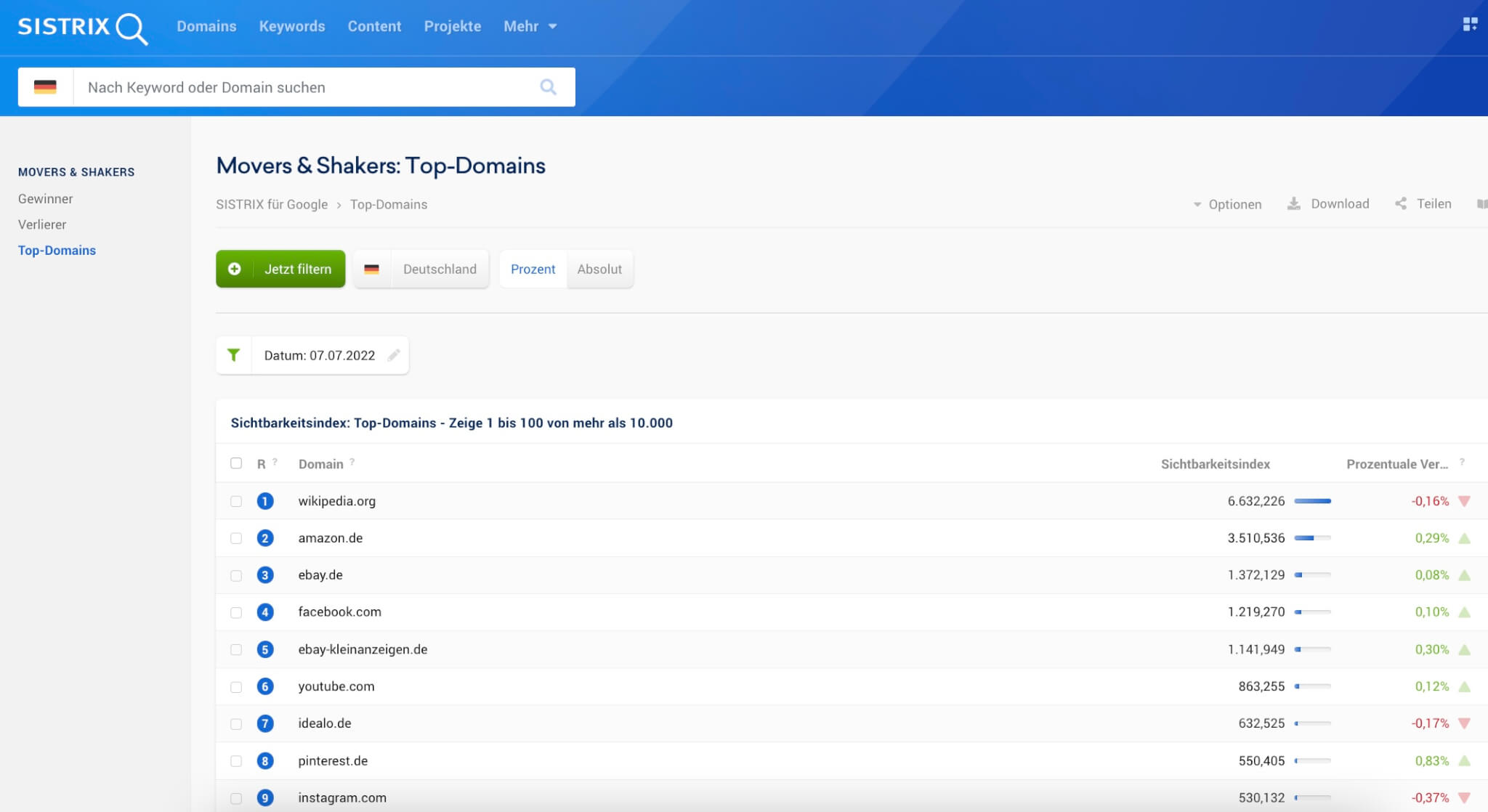Open the book icon at right edge
Viewport: 1488px width, 812px height.
tap(1482, 204)
